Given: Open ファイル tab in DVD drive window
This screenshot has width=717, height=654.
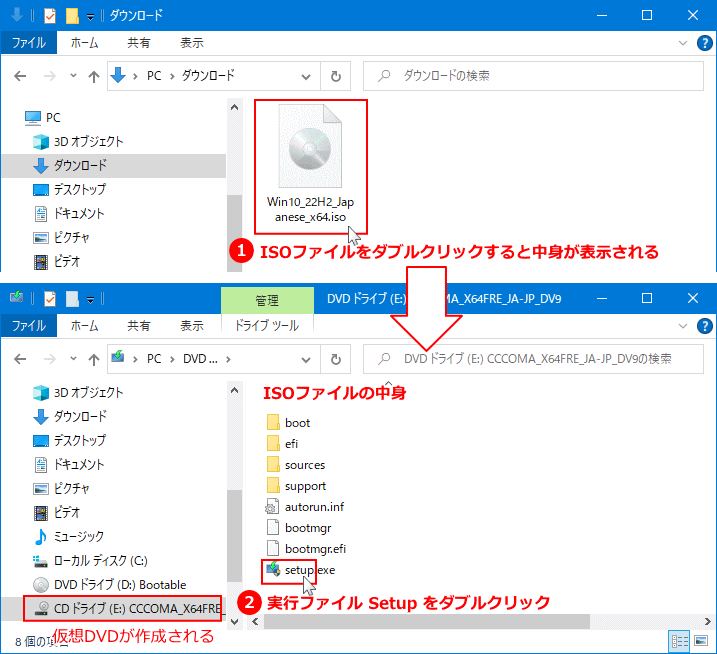Looking at the screenshot, I should [29, 326].
